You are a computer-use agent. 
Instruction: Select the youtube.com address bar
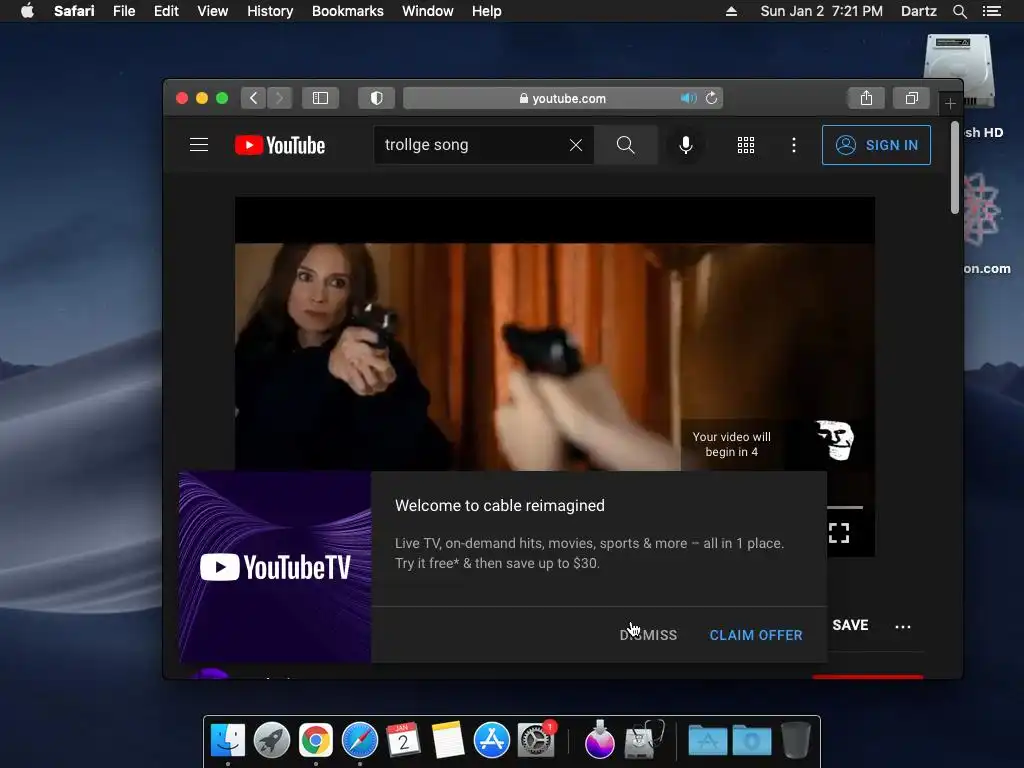tap(563, 98)
